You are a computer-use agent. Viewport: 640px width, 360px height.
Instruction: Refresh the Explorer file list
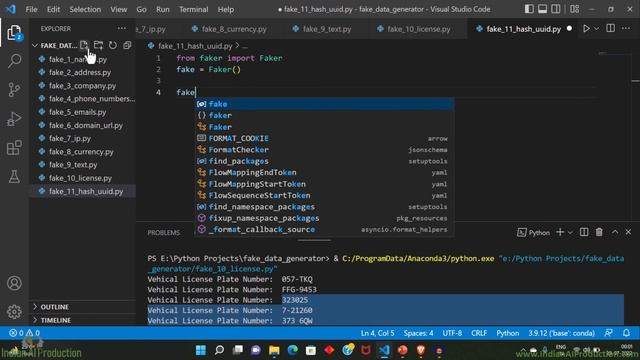pyautogui.click(x=113, y=45)
